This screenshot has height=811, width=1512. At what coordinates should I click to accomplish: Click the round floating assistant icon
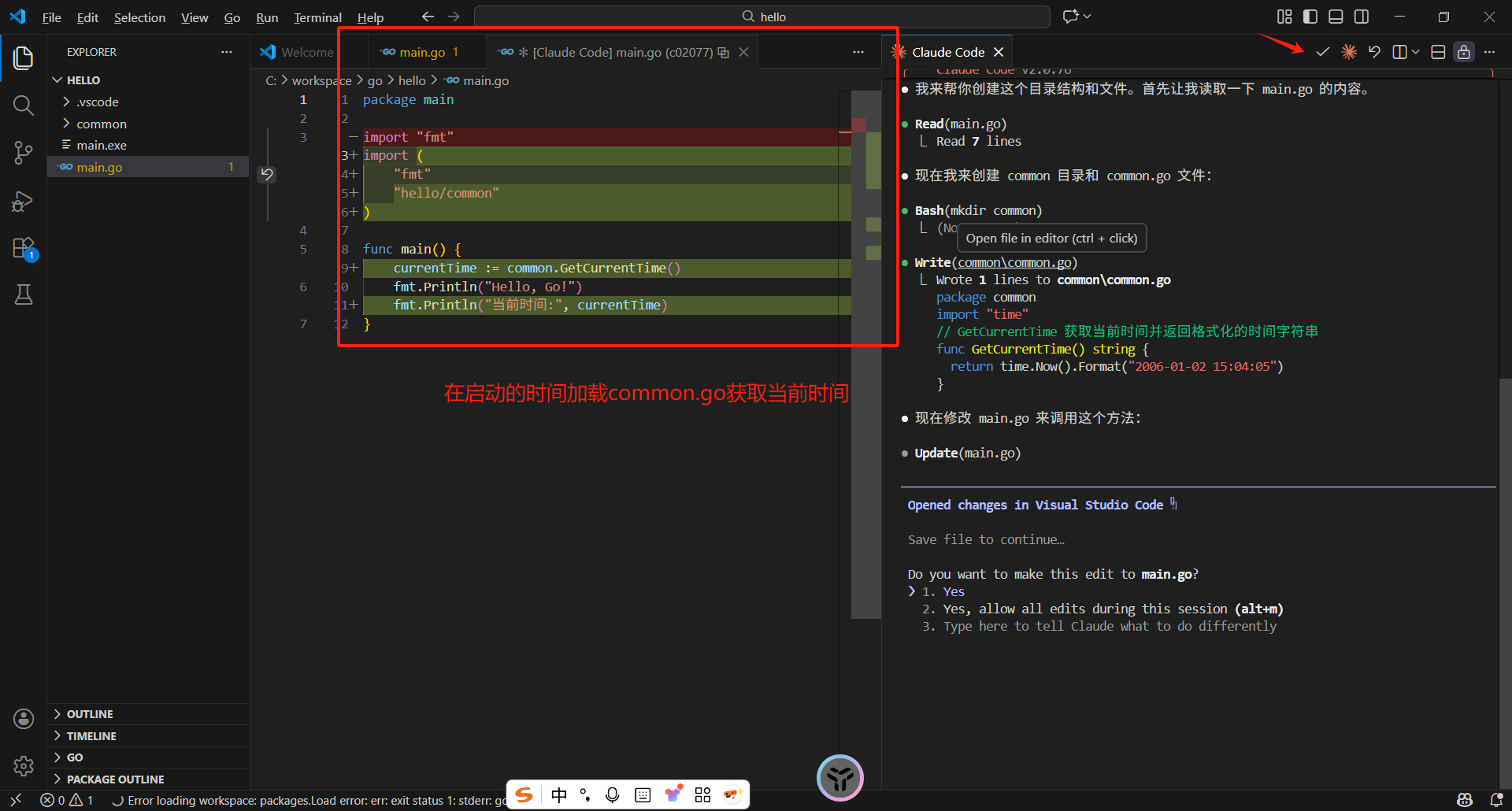[x=840, y=778]
